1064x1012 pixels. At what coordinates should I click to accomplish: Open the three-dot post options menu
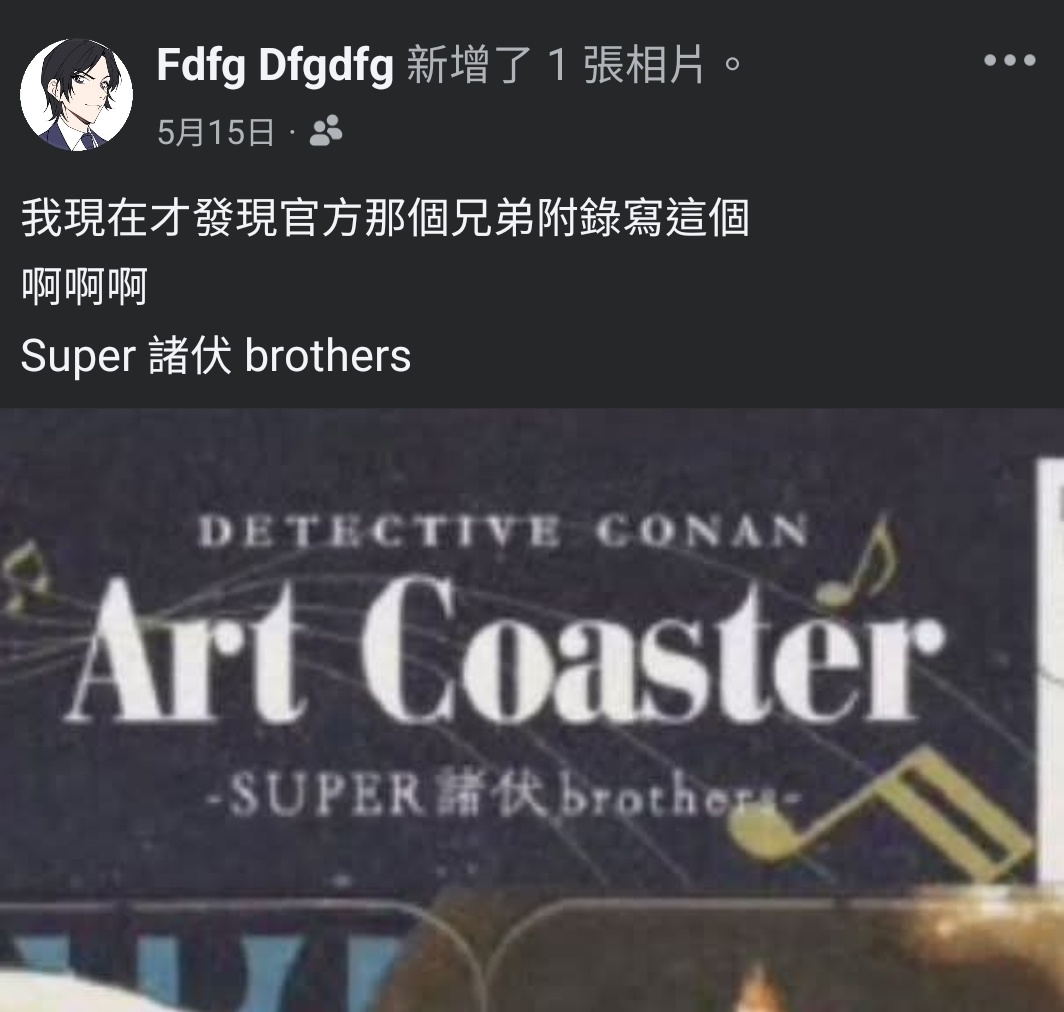(1010, 60)
